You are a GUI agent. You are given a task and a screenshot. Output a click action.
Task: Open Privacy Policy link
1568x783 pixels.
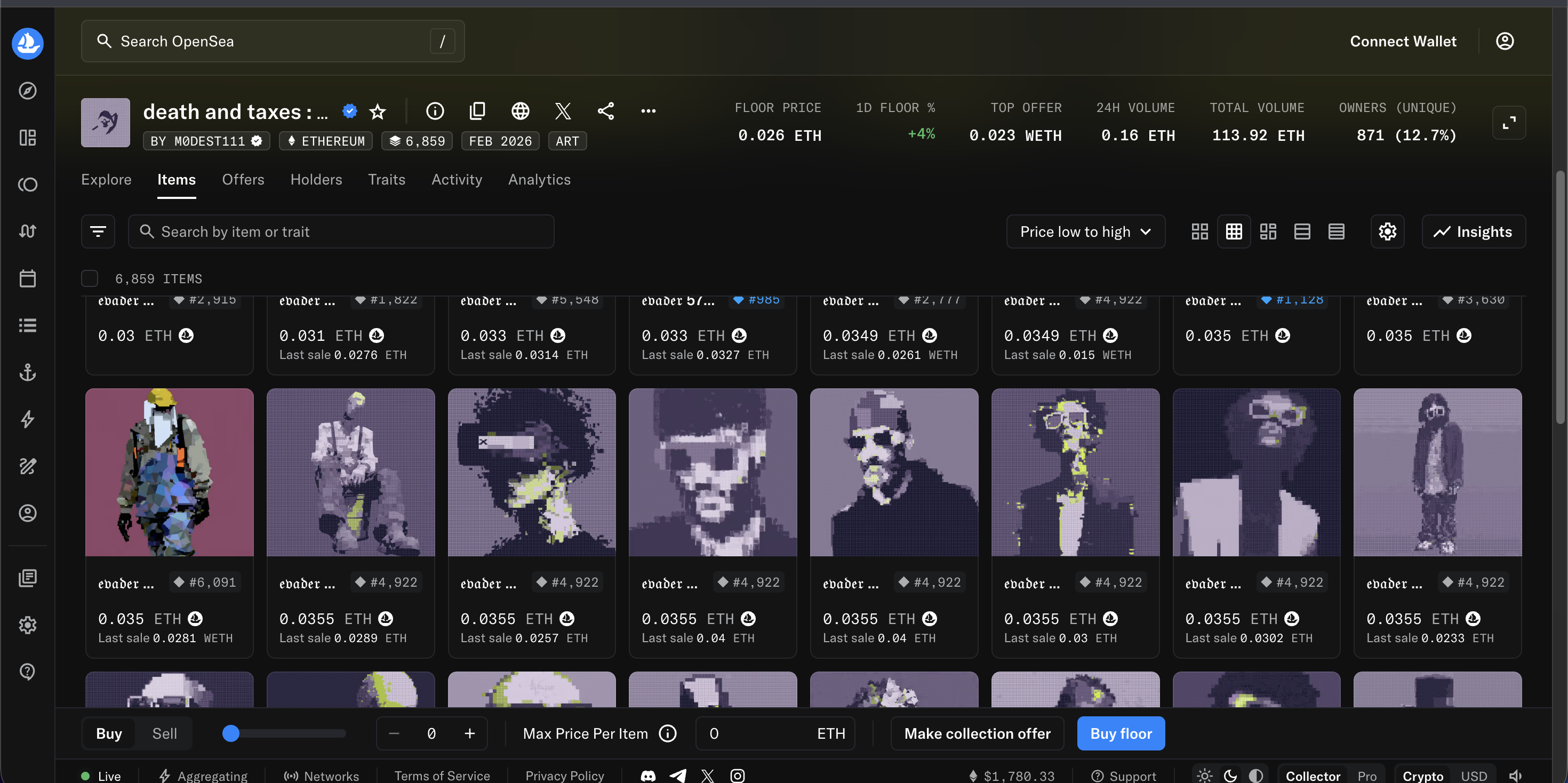tap(564, 776)
